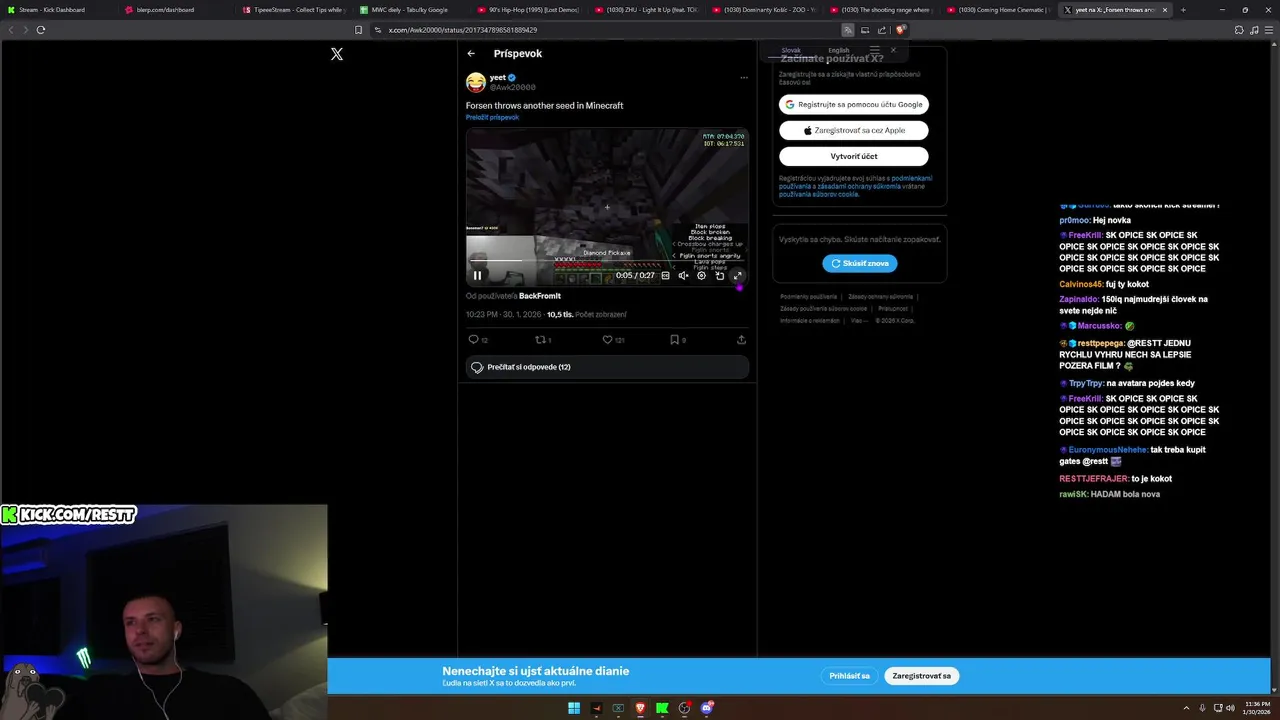
Task: Open a new browser tab
Action: [x=1183, y=10]
